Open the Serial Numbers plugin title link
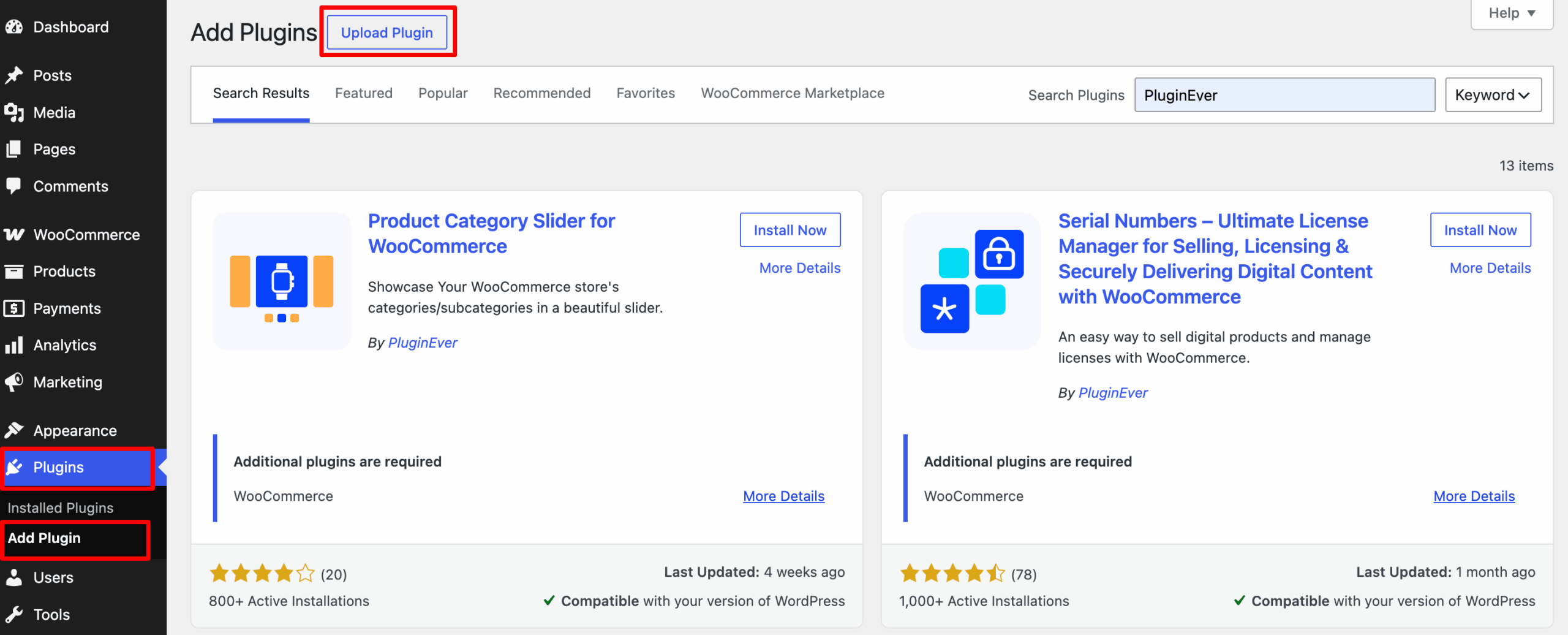This screenshot has width=1568, height=635. (x=1215, y=259)
